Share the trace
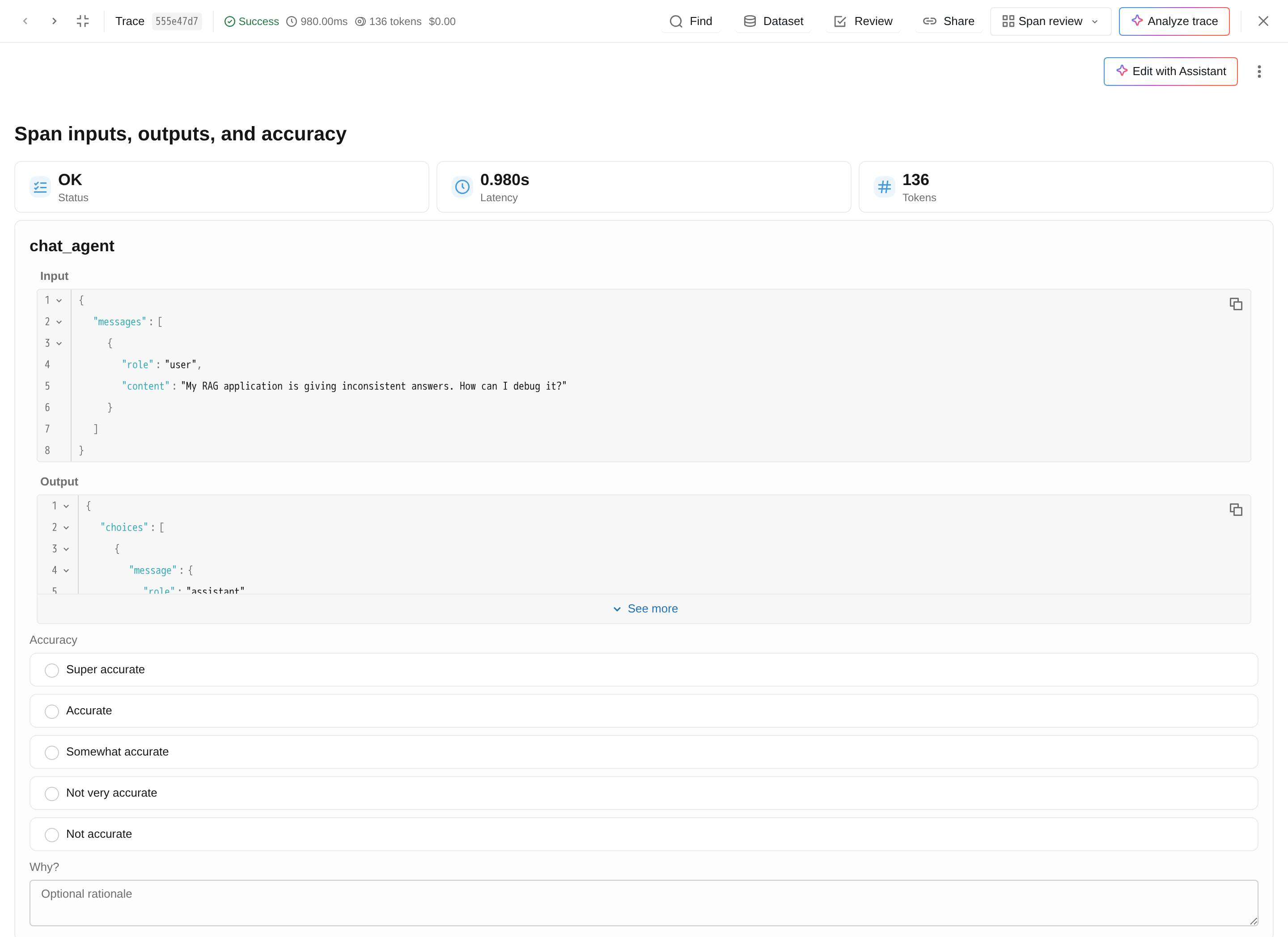 coord(949,21)
